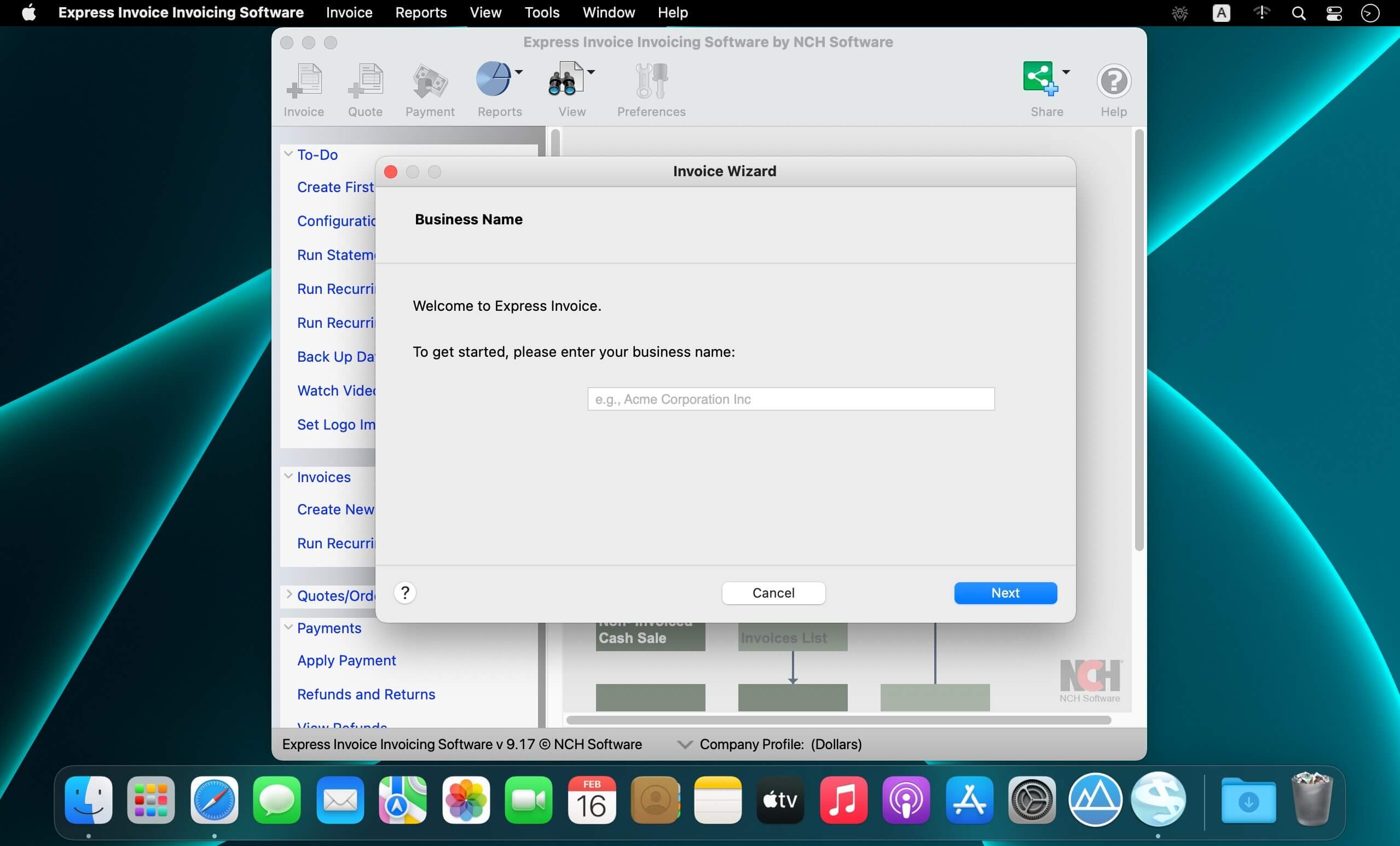Viewport: 1400px width, 846px height.
Task: Click the Refunds and Returns link
Action: tap(366, 694)
